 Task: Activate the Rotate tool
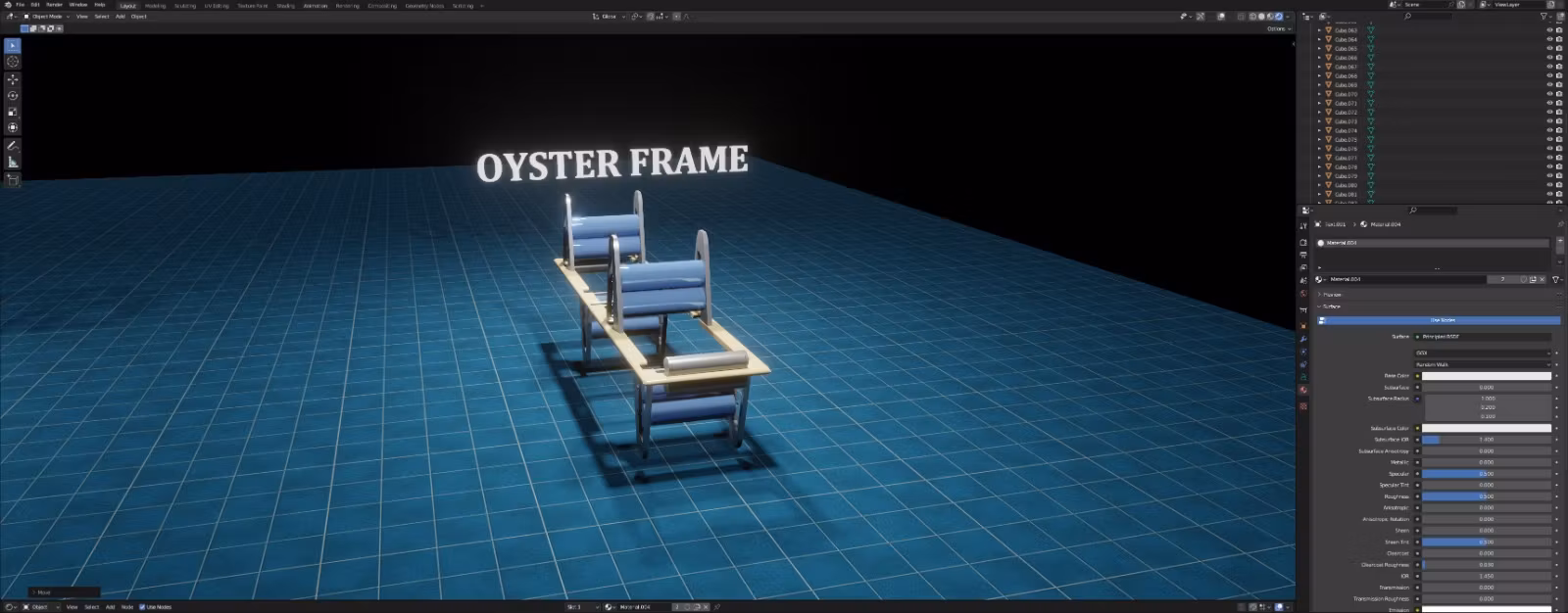tap(13, 95)
